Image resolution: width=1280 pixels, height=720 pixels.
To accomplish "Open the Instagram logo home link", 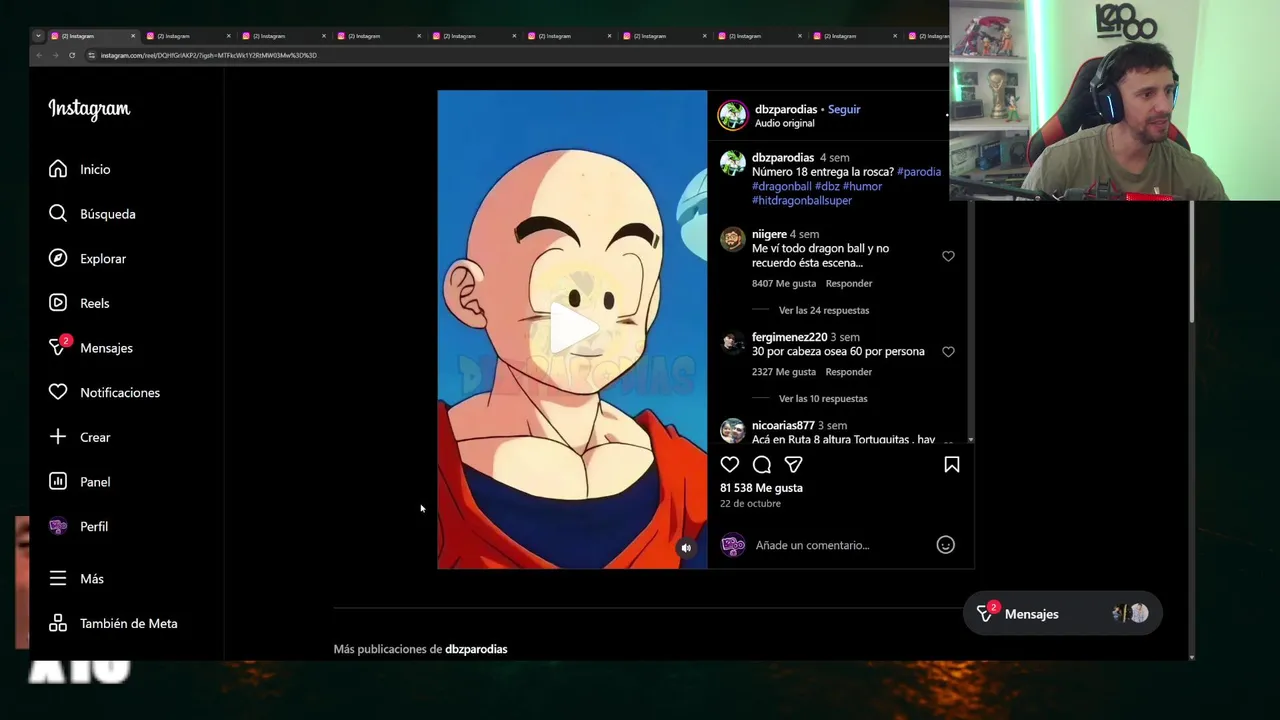I will 89,109.
